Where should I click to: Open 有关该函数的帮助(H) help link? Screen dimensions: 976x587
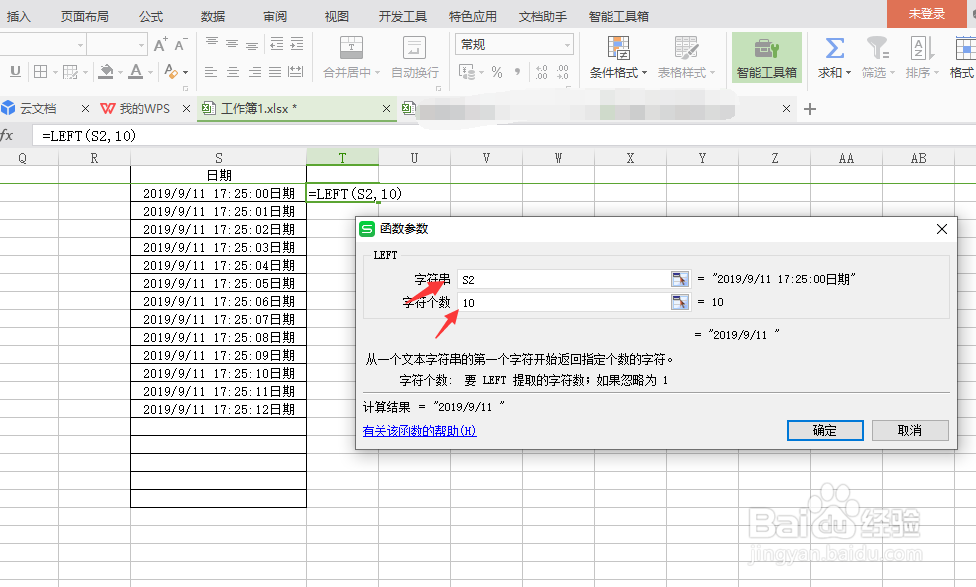[x=420, y=431]
